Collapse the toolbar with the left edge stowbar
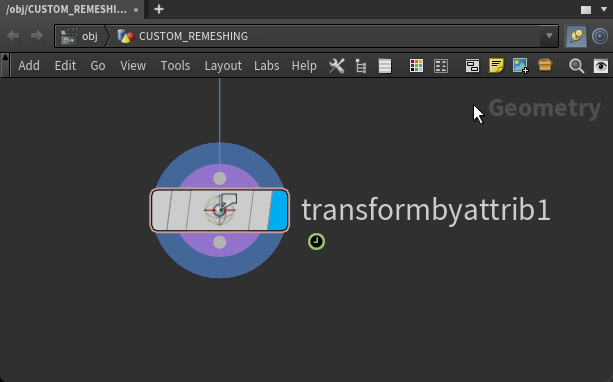Viewport: 613px width, 382px height. pyautogui.click(x=5, y=66)
